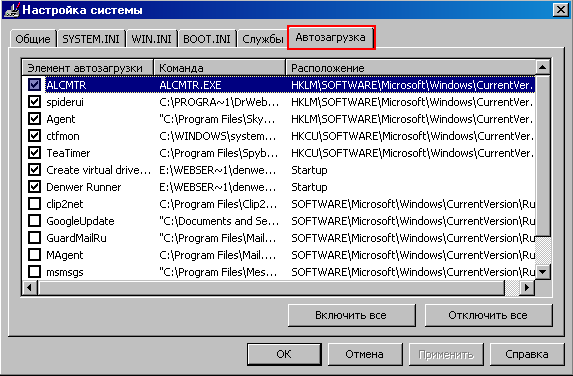Screen dimensions: 573x376
Task: Select the msmsgs row name
Action: pyautogui.click(x=65, y=272)
